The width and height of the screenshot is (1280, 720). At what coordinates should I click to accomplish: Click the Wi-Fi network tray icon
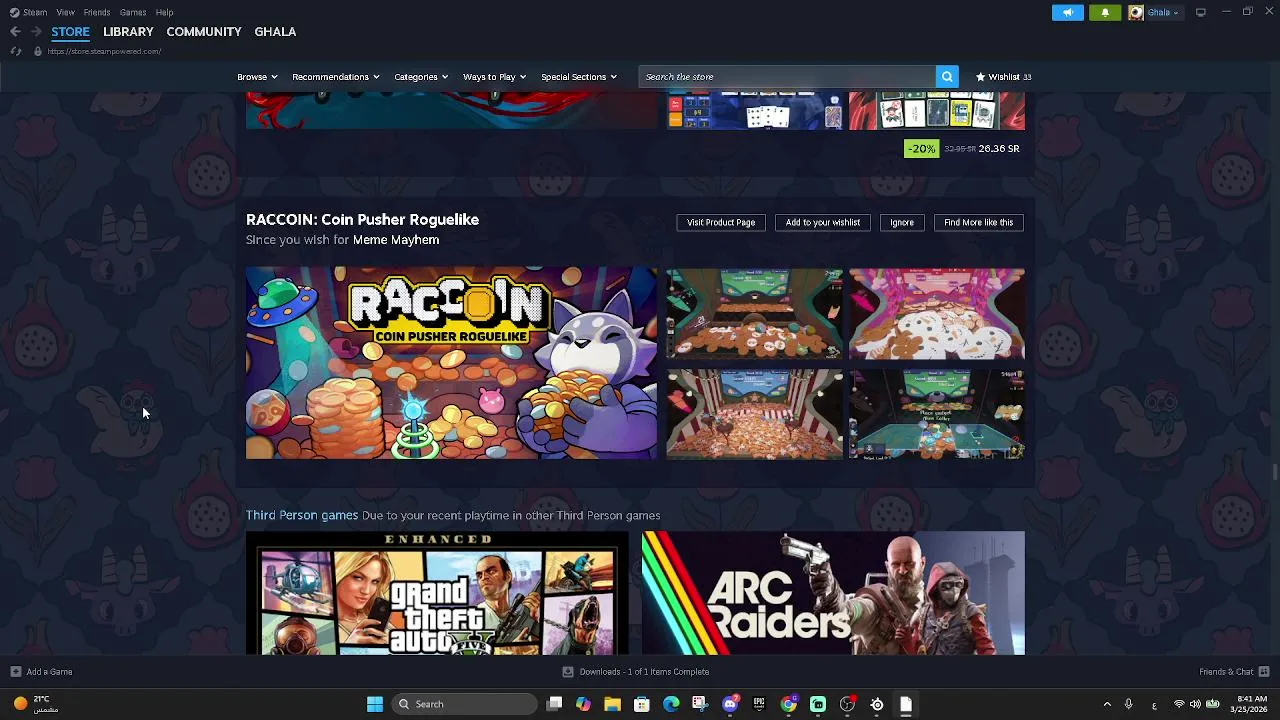[x=1179, y=704]
